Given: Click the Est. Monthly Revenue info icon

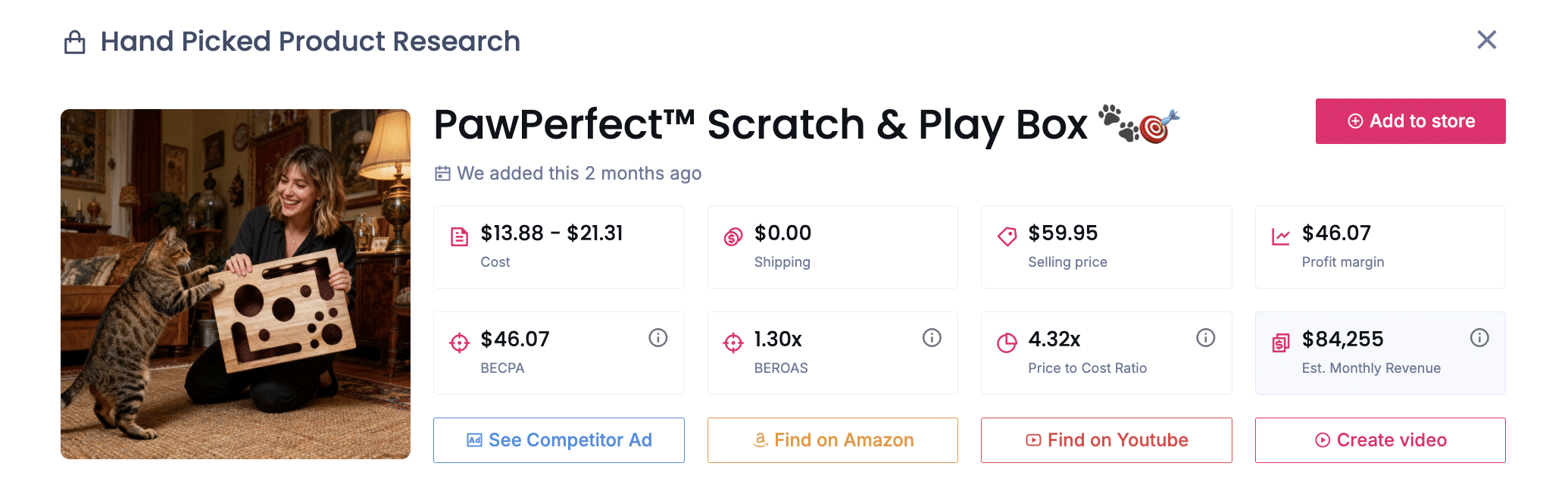Looking at the screenshot, I should pyautogui.click(x=1479, y=338).
